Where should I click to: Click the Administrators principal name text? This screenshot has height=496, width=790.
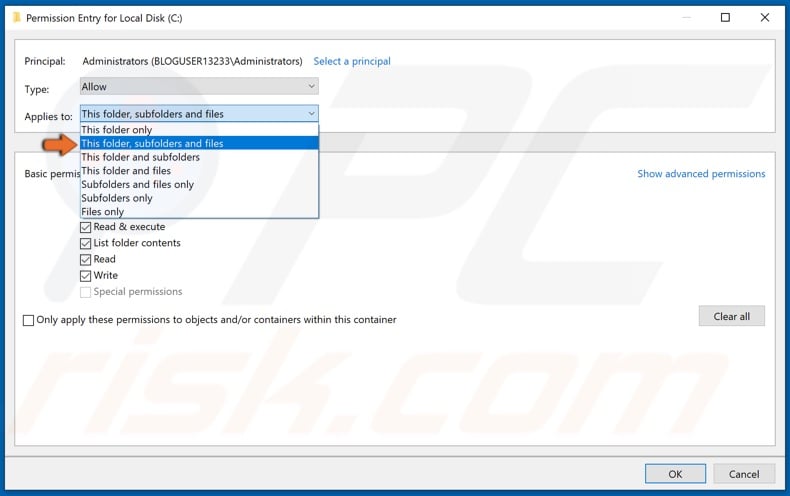tap(192, 61)
